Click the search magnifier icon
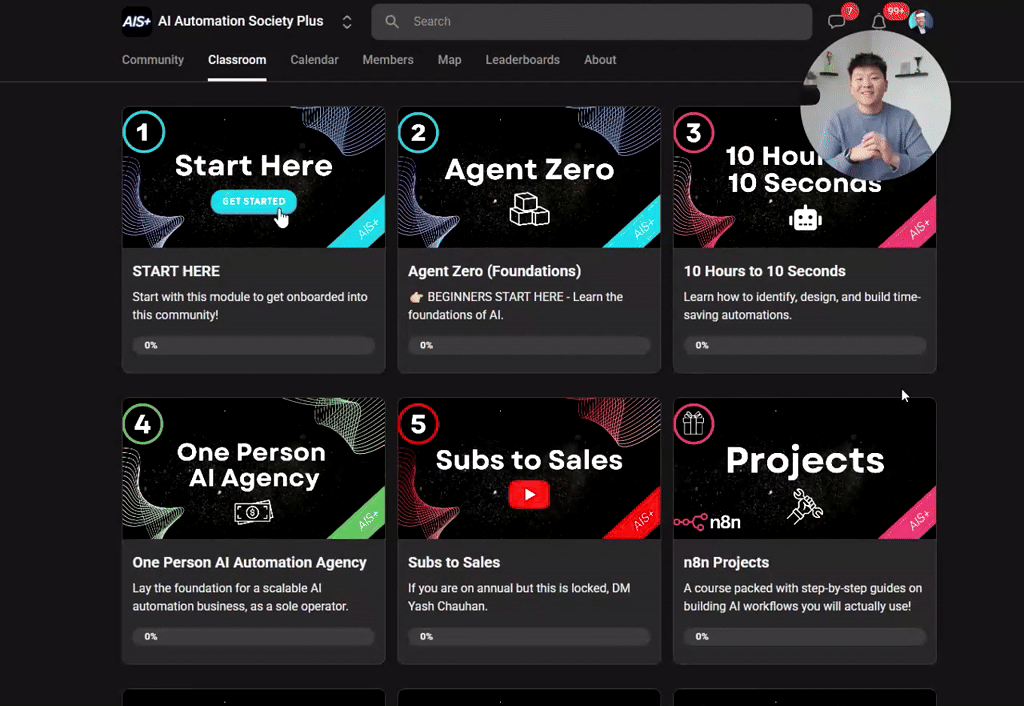1024x706 pixels. tap(391, 21)
